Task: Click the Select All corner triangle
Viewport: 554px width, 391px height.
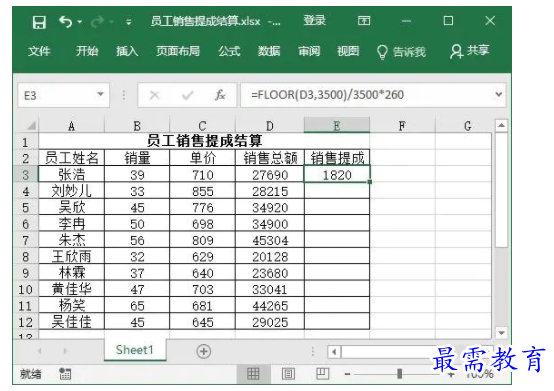Action: click(31, 126)
